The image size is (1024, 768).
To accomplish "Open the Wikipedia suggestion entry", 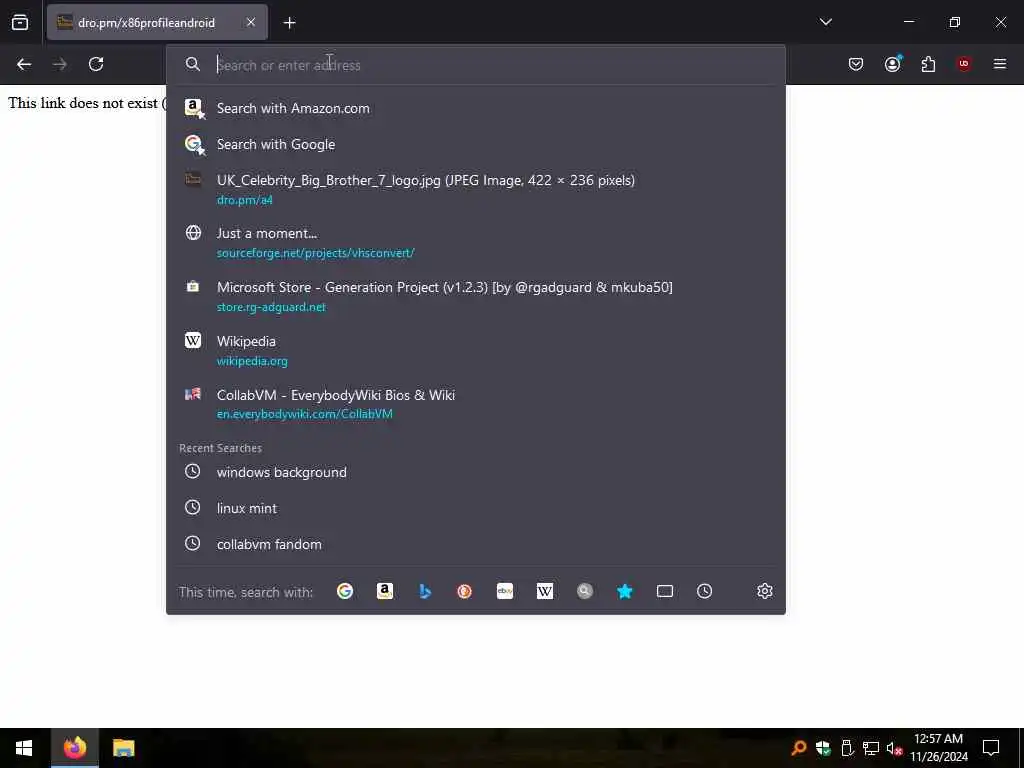I will point(475,351).
